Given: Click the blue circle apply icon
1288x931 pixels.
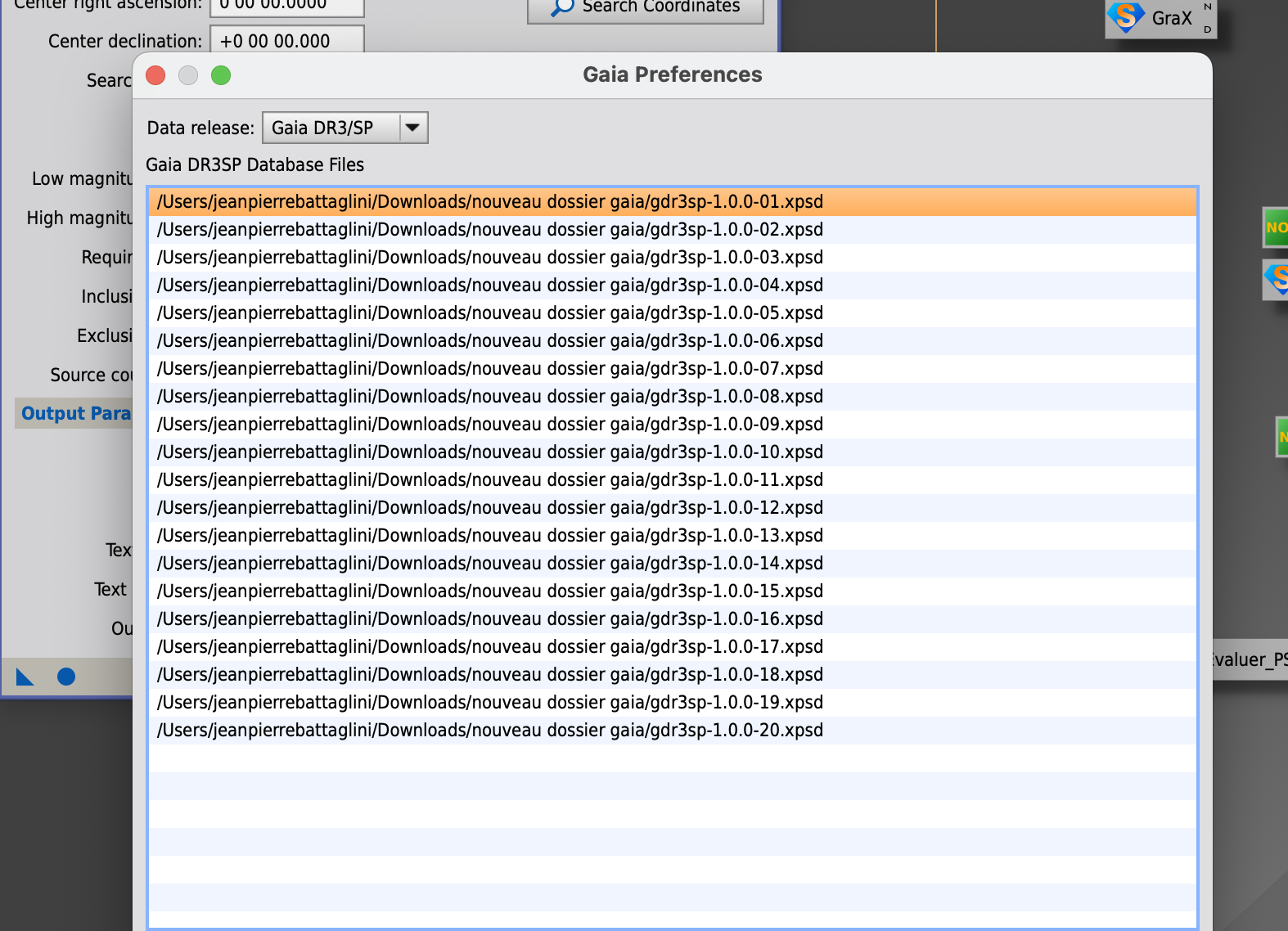Looking at the screenshot, I should tap(66, 677).
